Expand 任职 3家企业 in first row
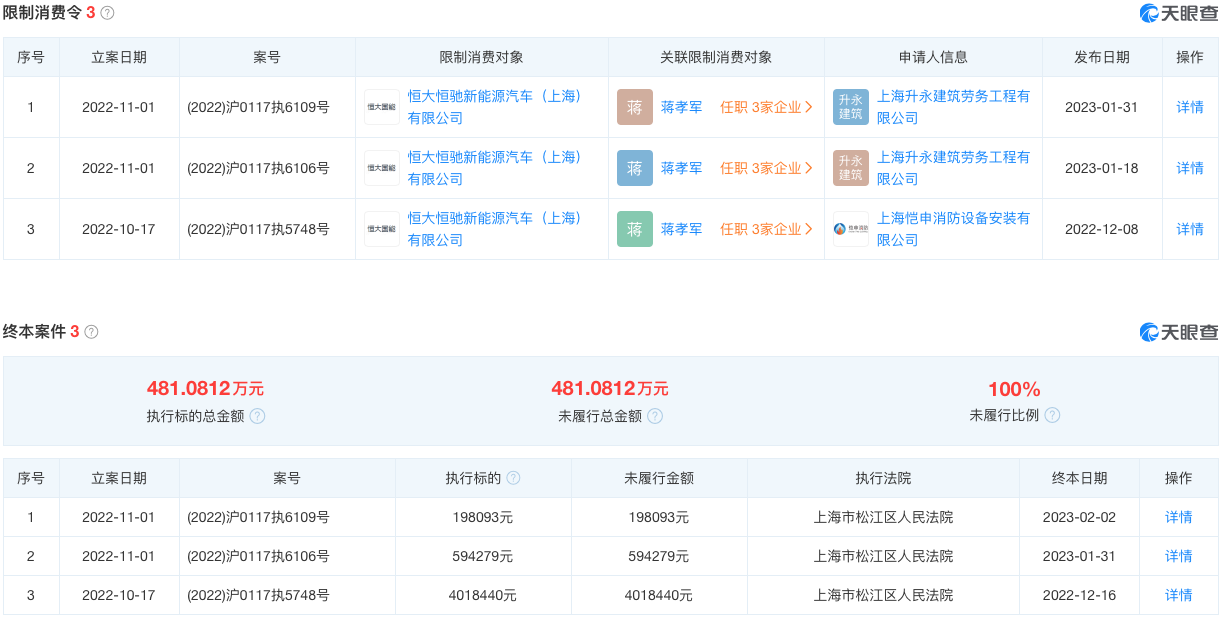 click(x=766, y=107)
